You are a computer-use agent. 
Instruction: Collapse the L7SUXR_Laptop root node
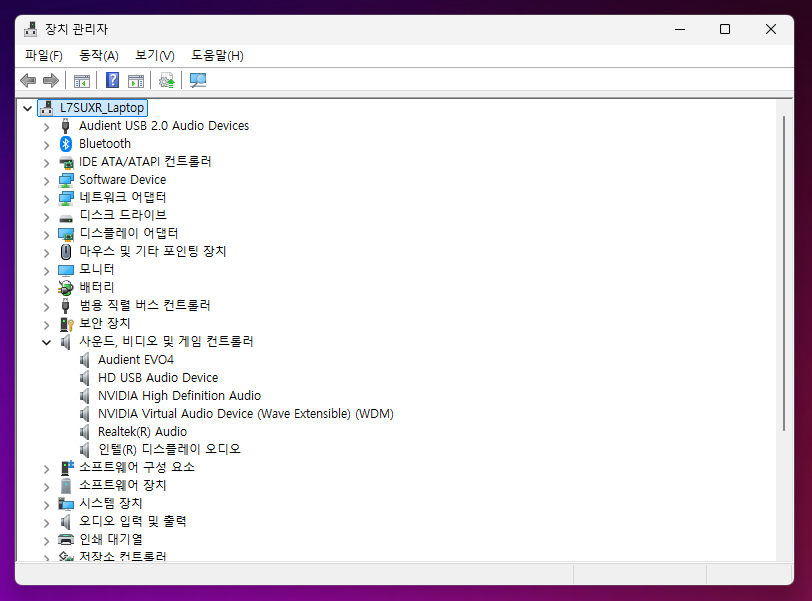click(27, 109)
